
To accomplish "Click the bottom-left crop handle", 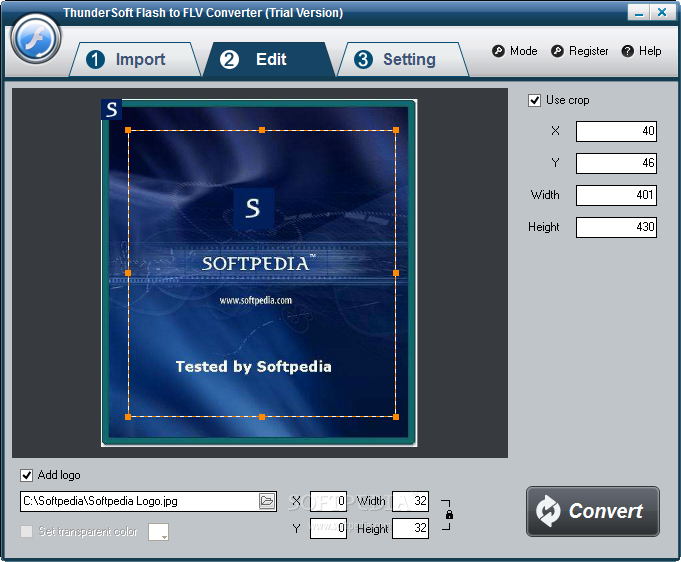I will click(x=128, y=417).
